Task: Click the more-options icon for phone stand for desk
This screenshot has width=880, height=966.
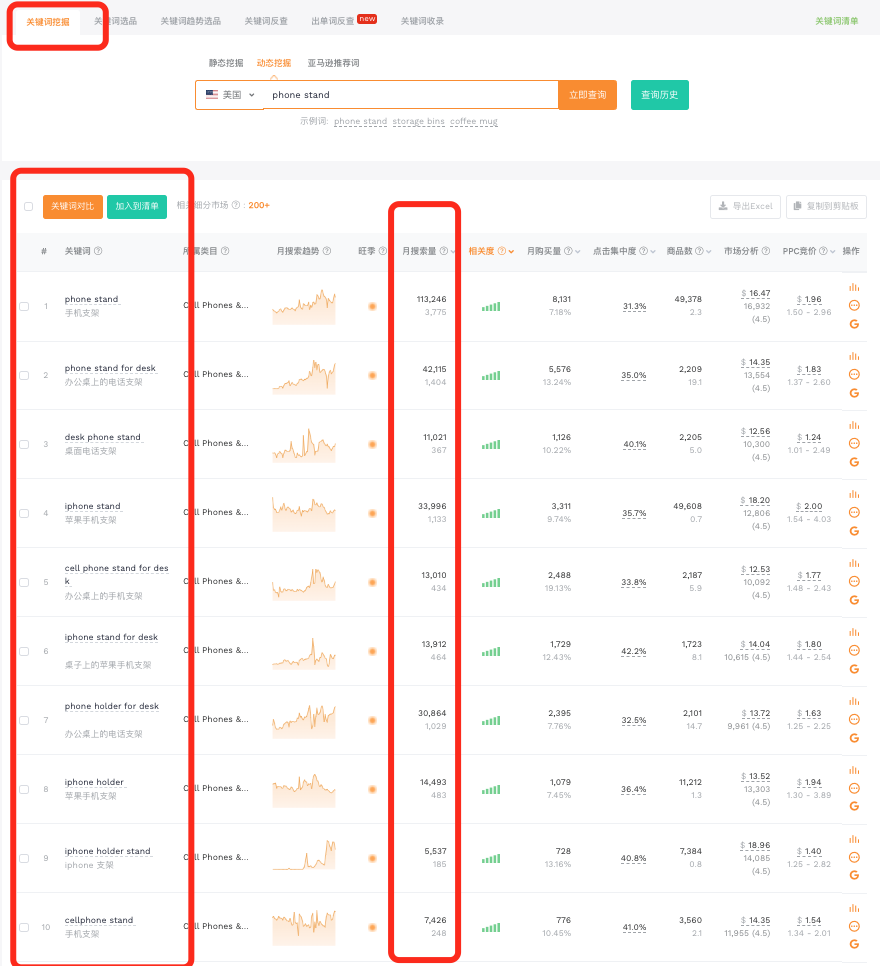Action: click(854, 375)
